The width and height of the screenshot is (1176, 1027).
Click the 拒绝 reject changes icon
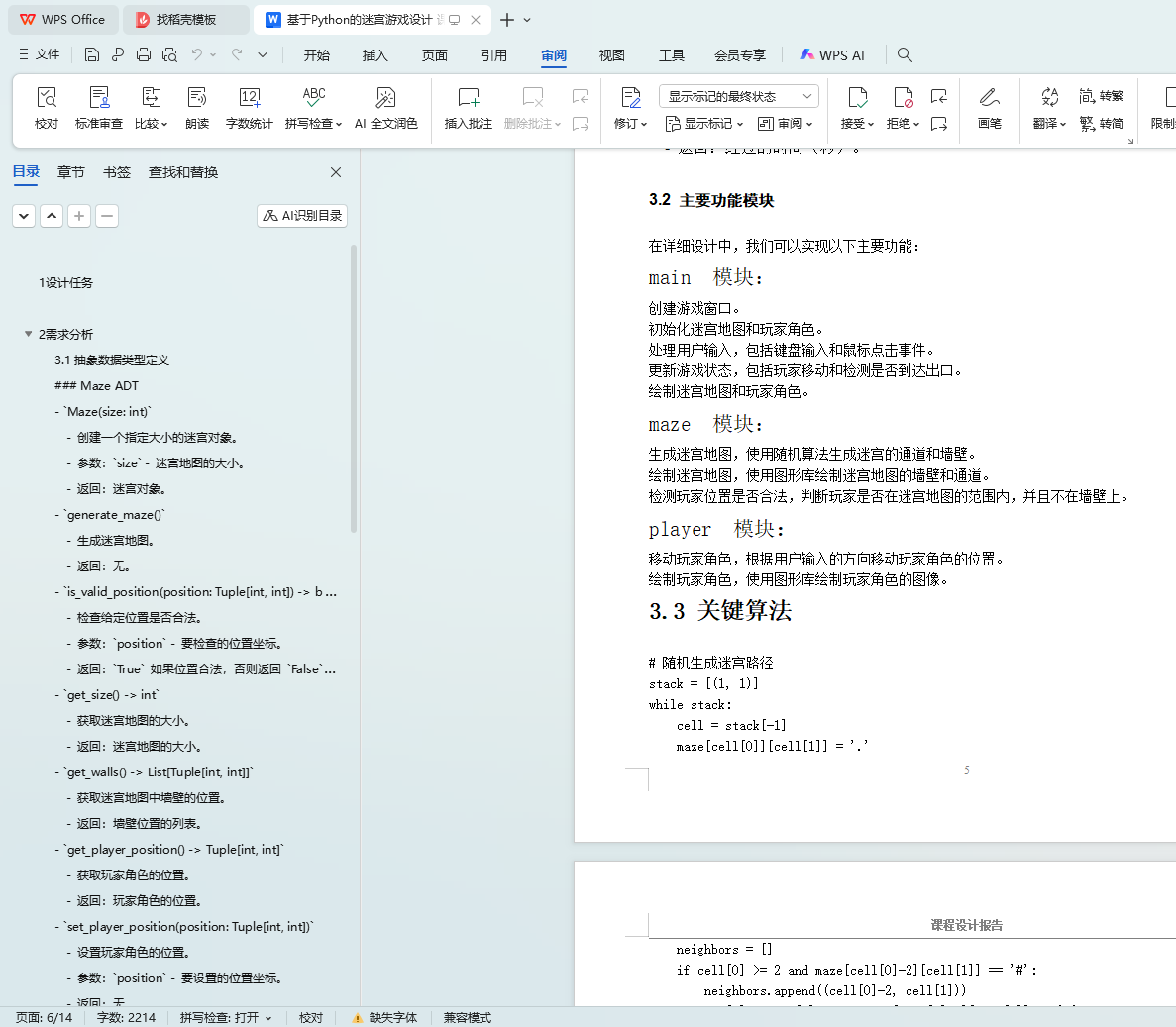pos(903,97)
